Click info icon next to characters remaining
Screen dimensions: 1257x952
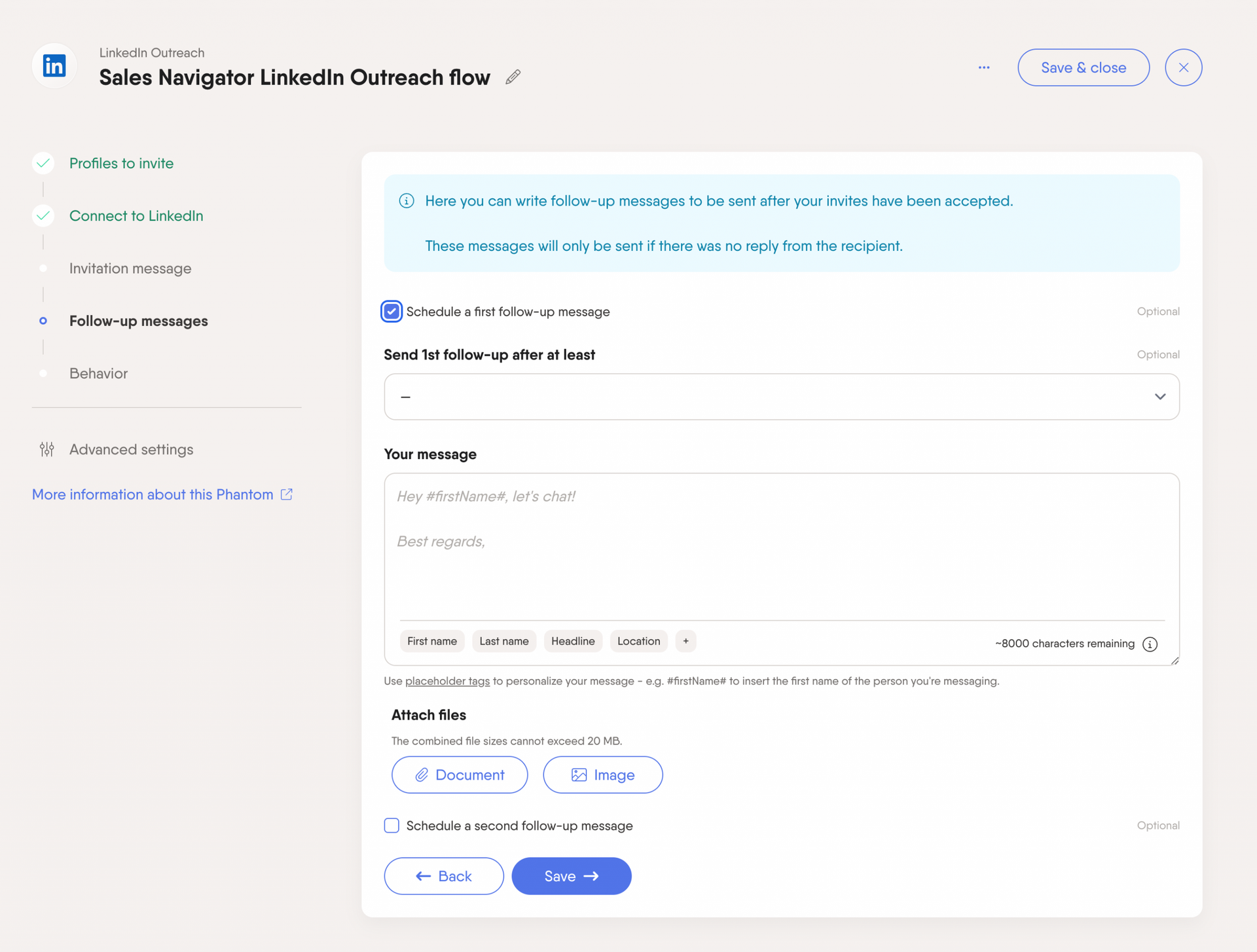pyautogui.click(x=1150, y=644)
